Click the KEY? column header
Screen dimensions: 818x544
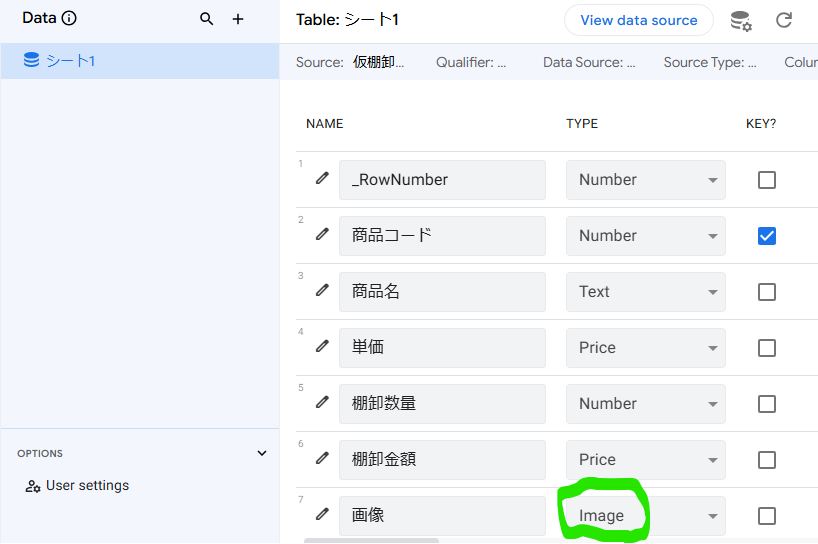click(x=761, y=124)
